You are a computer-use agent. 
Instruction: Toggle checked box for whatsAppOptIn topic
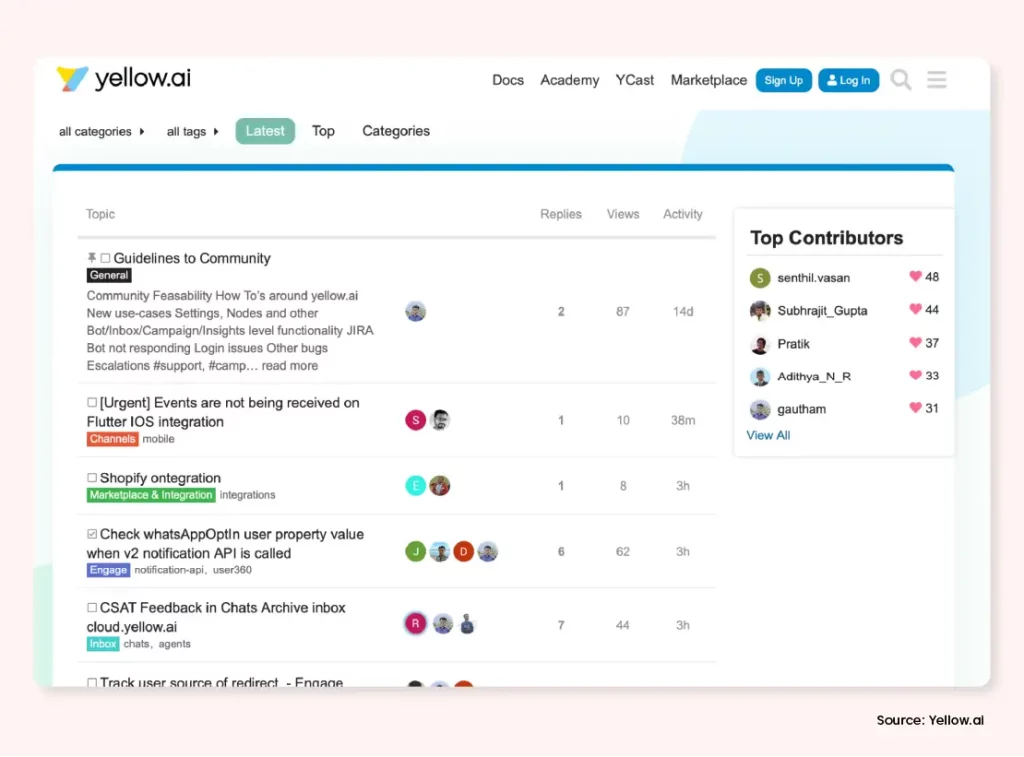[92, 534]
